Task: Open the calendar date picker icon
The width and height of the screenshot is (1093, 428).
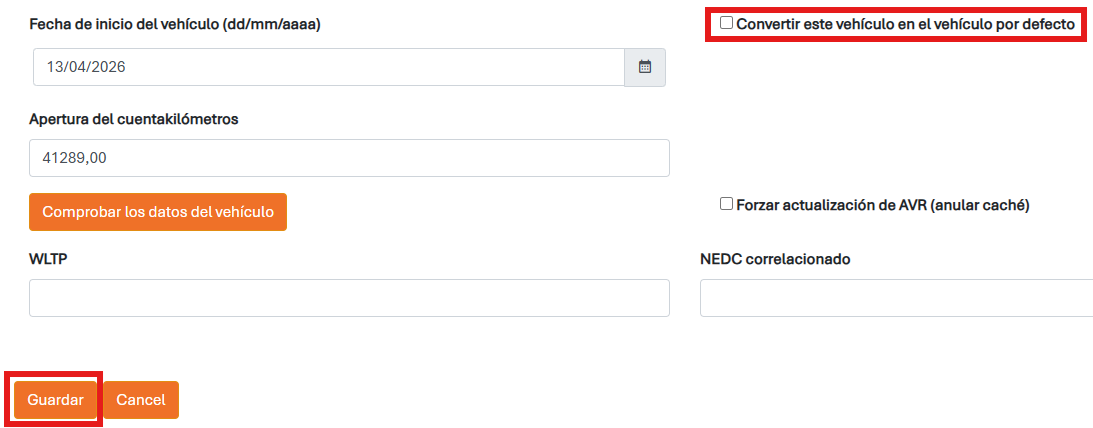Action: 645,67
